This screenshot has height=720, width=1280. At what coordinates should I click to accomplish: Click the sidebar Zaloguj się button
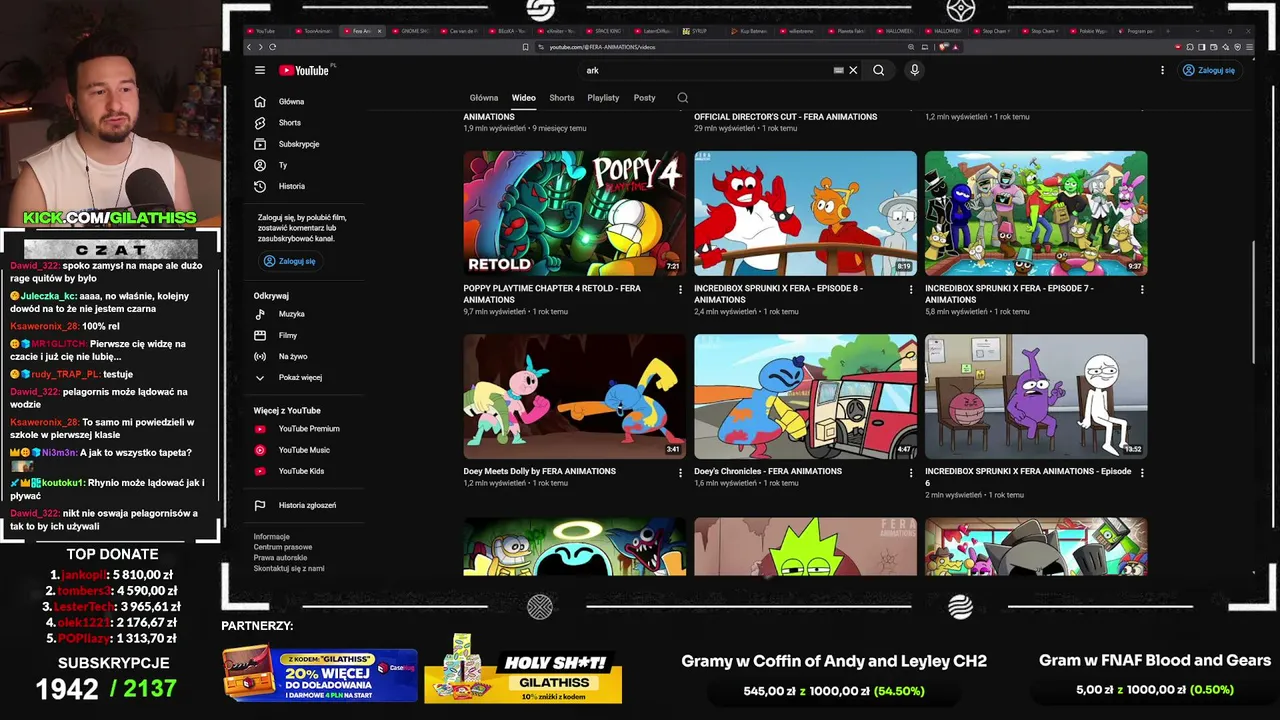tap(289, 261)
